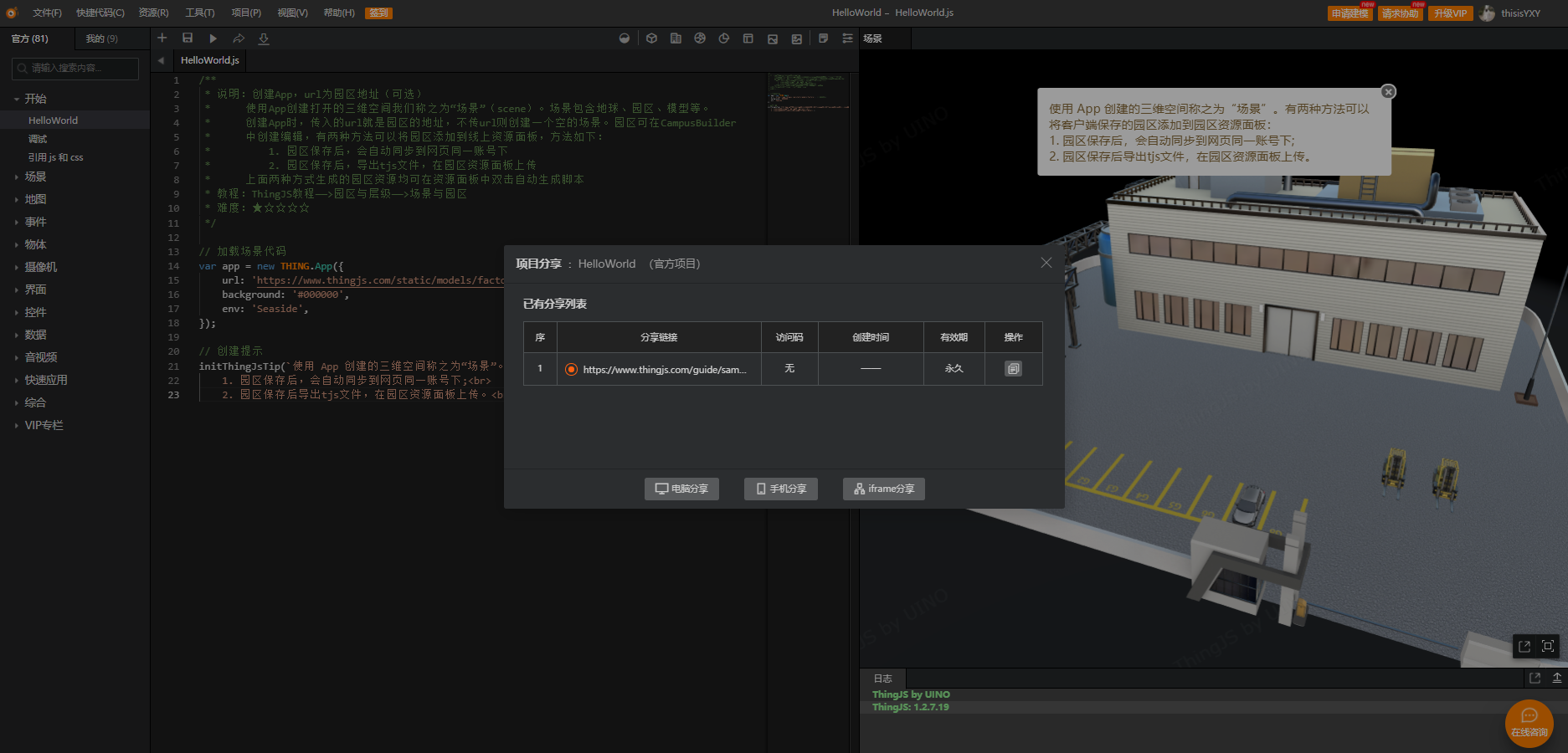Open the 3D cube model resources icon
This screenshot has height=753, width=1568.
pyautogui.click(x=651, y=38)
